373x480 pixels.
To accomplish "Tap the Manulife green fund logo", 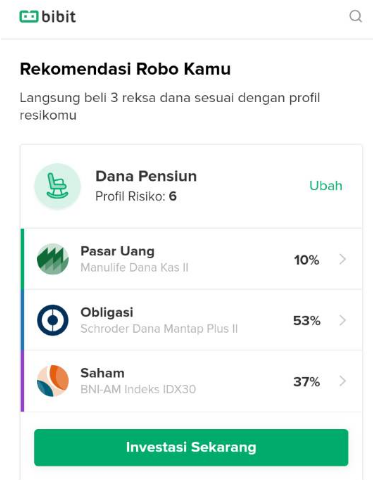I will (53, 259).
